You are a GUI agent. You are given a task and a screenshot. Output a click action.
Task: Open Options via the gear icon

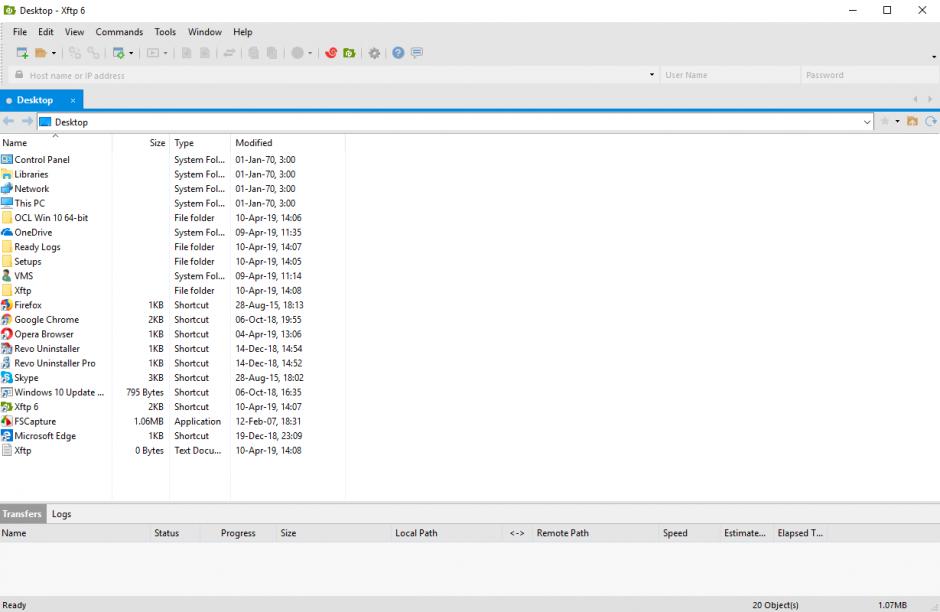pyautogui.click(x=374, y=53)
